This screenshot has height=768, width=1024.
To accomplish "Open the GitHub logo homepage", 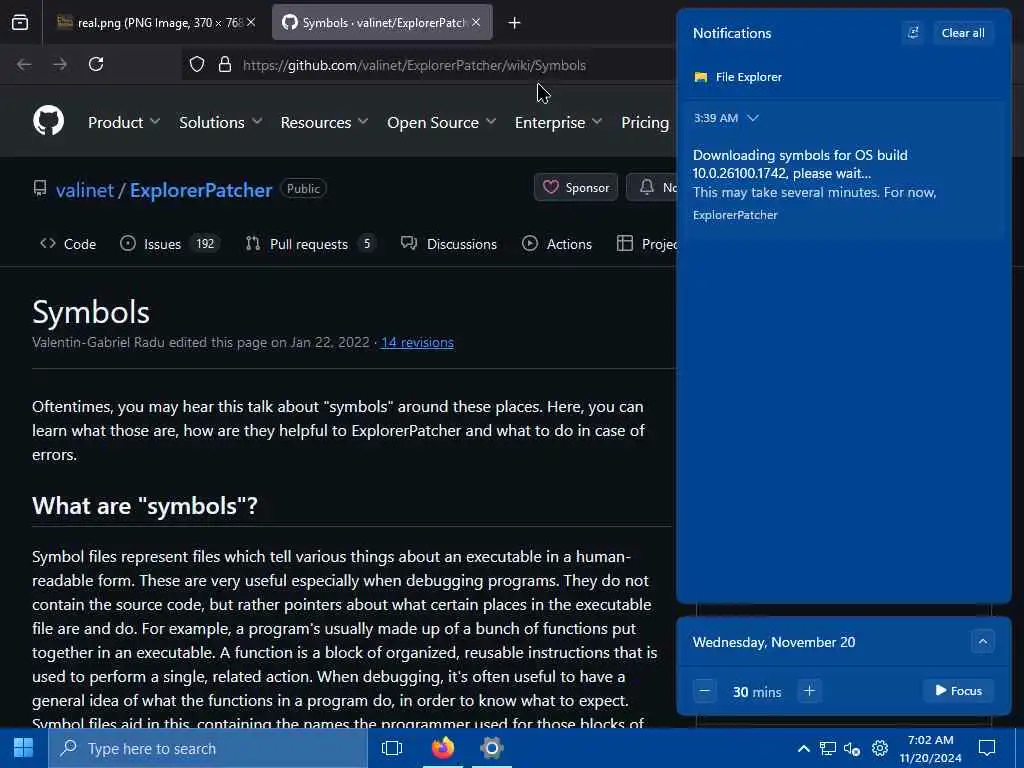I will pyautogui.click(x=48, y=121).
